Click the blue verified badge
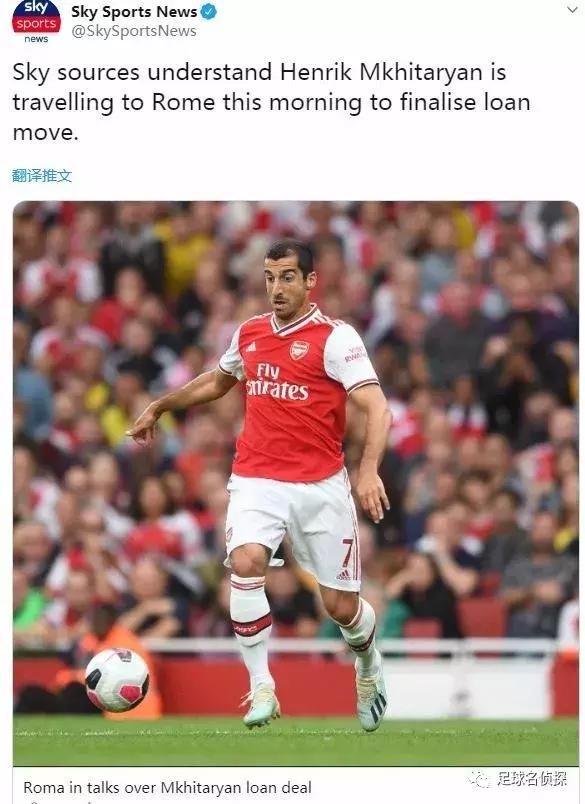 (x=208, y=12)
